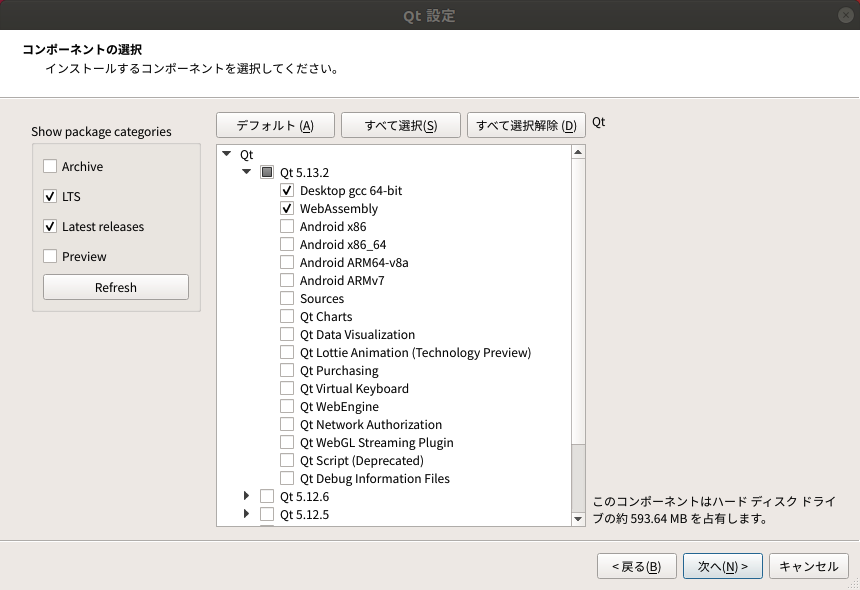
Task: Select Desktop gcc 64-bit row label
Action: [x=351, y=191]
